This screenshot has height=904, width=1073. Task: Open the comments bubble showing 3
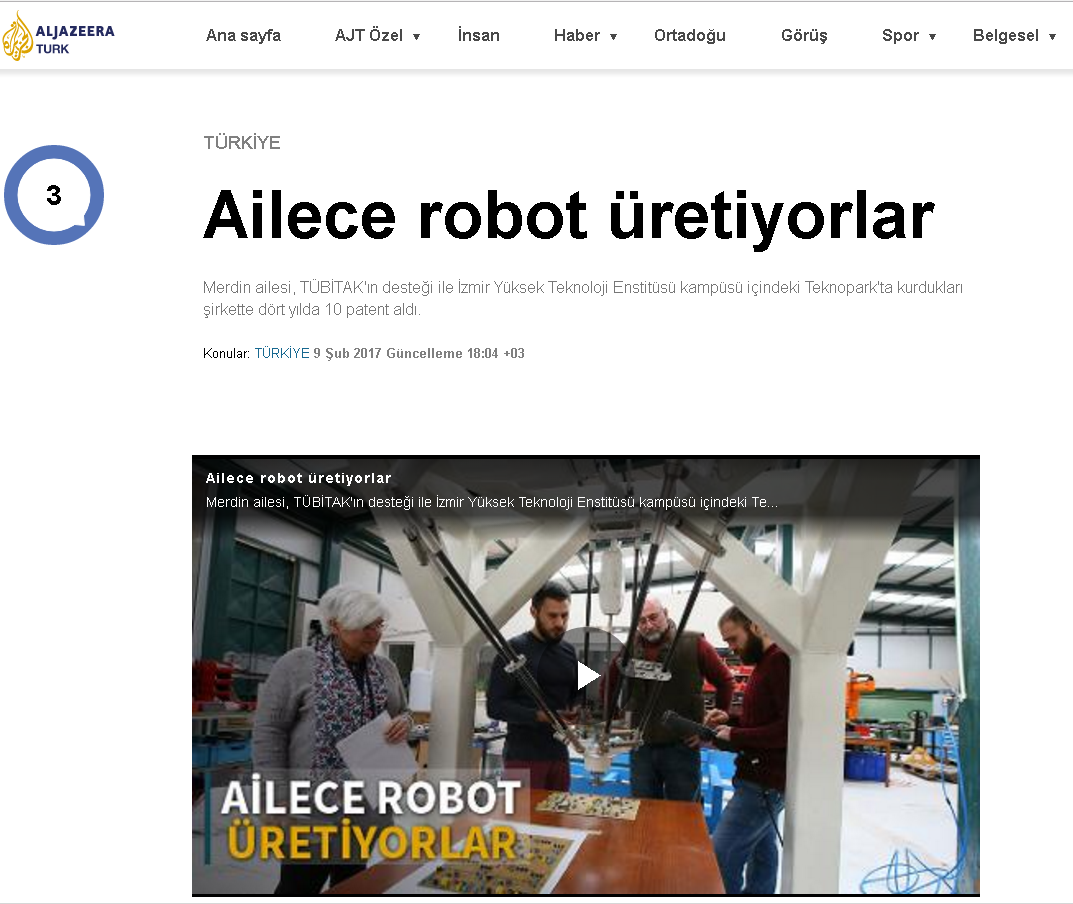[54, 196]
